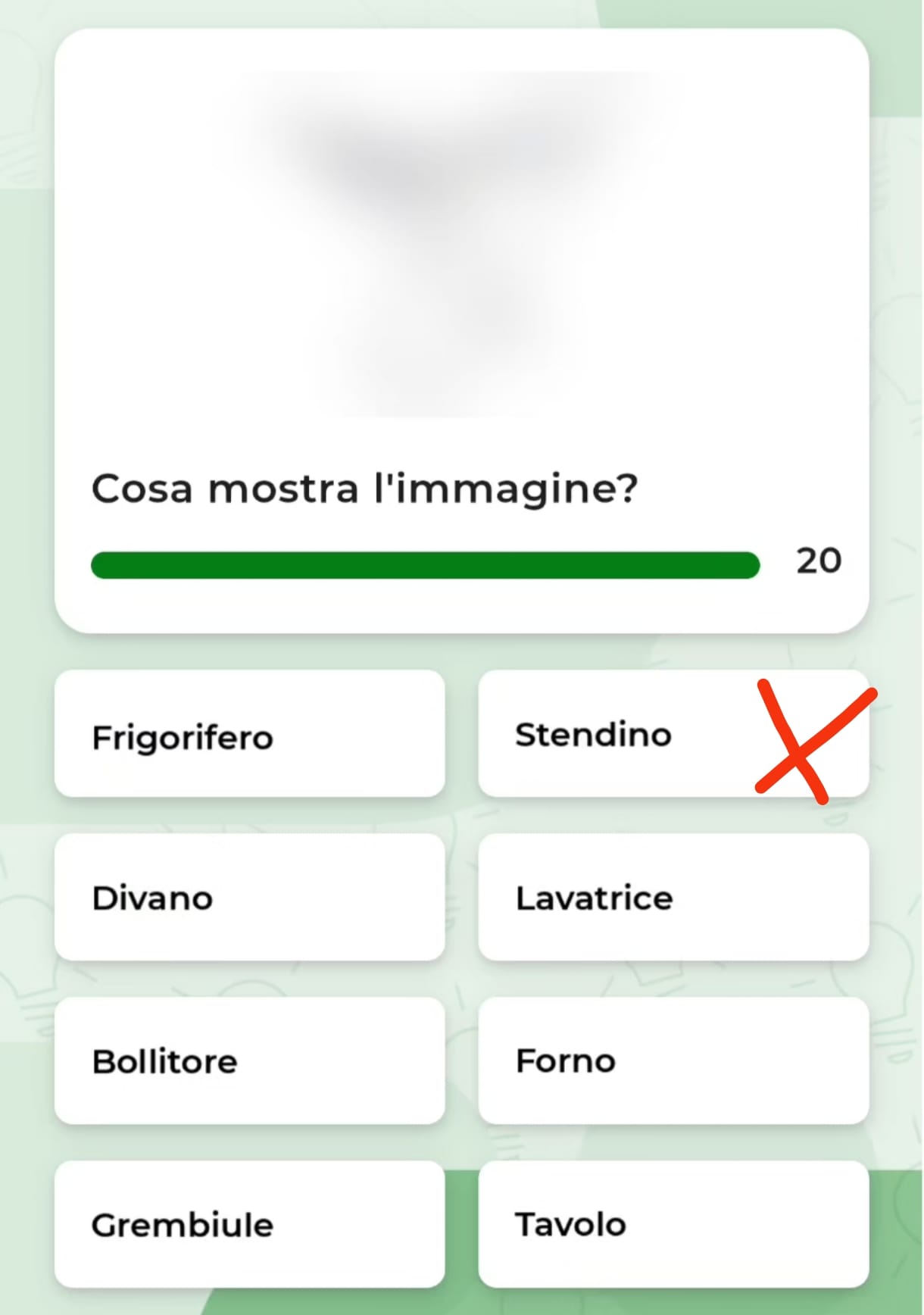Click the Forno answer button
924x1315 pixels.
673,1060
